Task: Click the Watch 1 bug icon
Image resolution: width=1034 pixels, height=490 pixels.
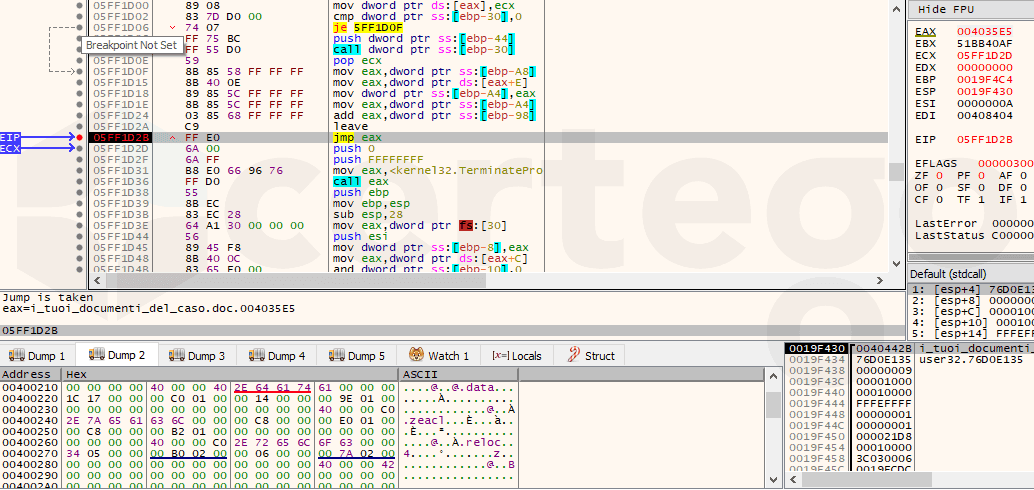Action: coord(417,356)
